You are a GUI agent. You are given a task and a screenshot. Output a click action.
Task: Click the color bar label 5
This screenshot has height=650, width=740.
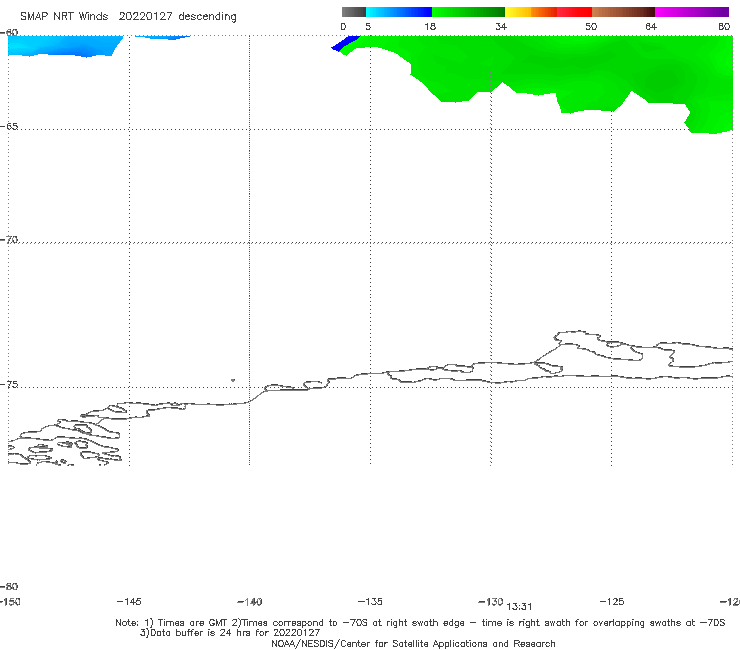[368, 26]
